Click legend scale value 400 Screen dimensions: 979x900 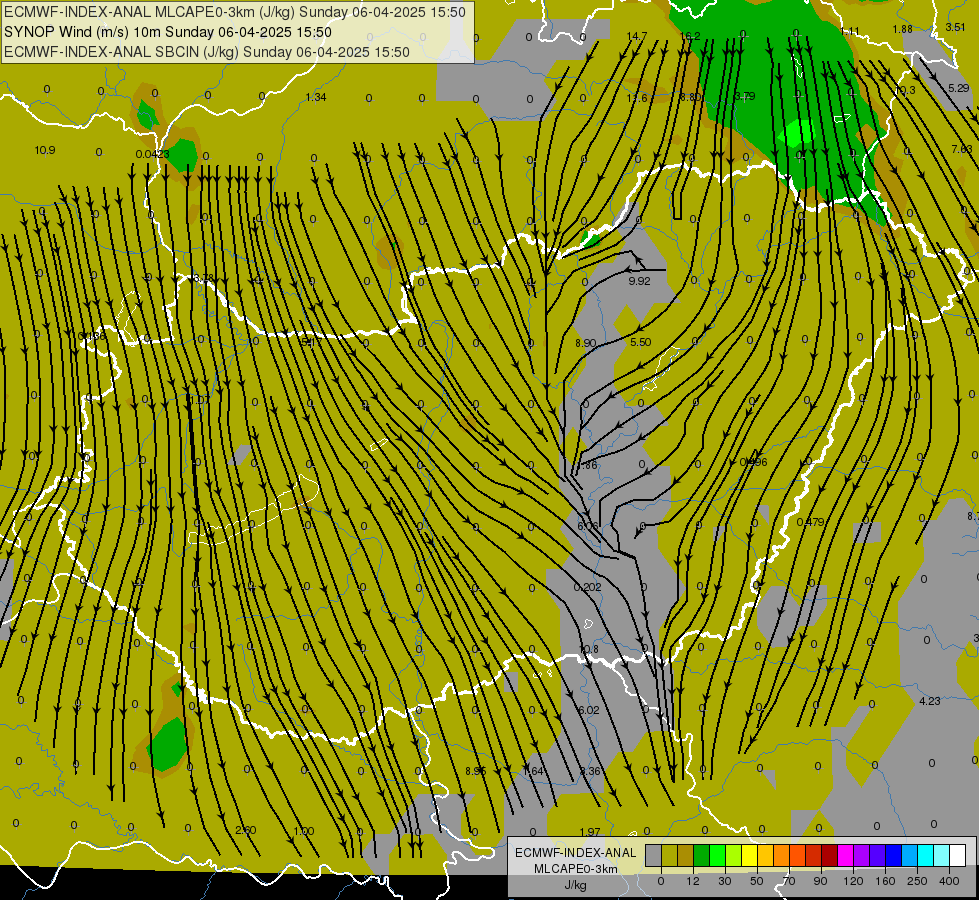pos(949,881)
